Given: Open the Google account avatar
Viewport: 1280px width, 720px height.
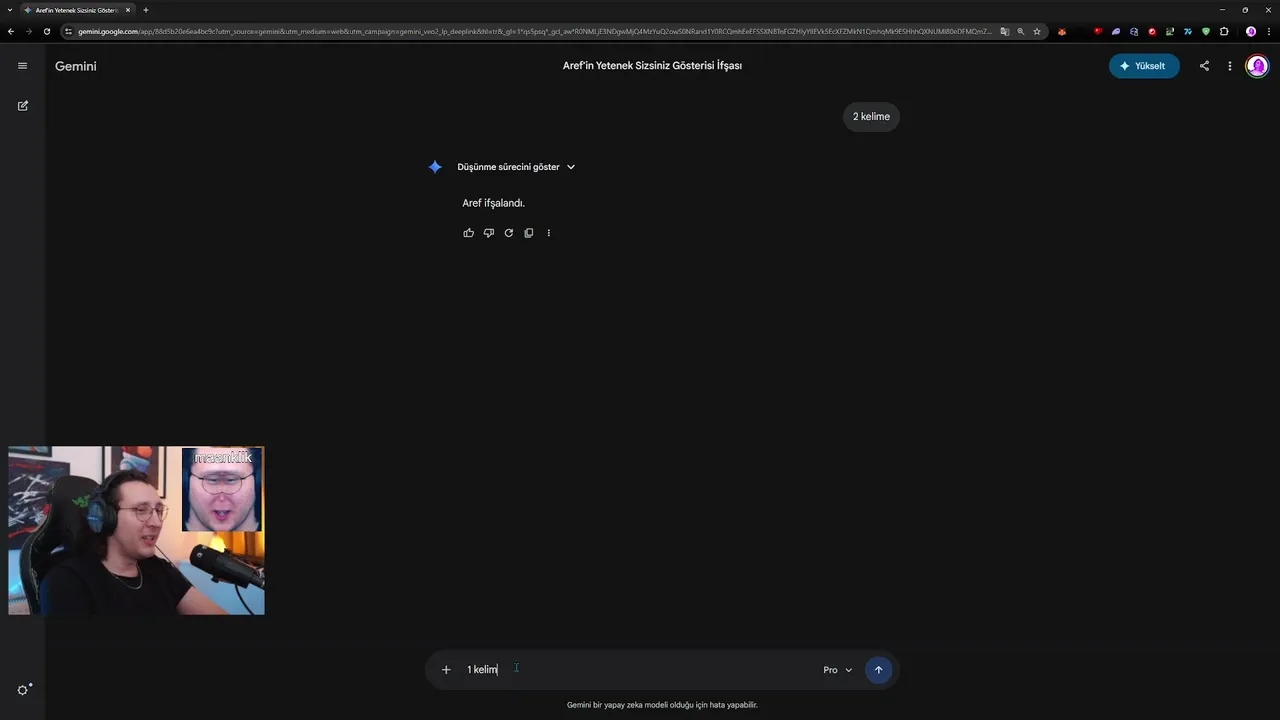Looking at the screenshot, I should point(1257,66).
